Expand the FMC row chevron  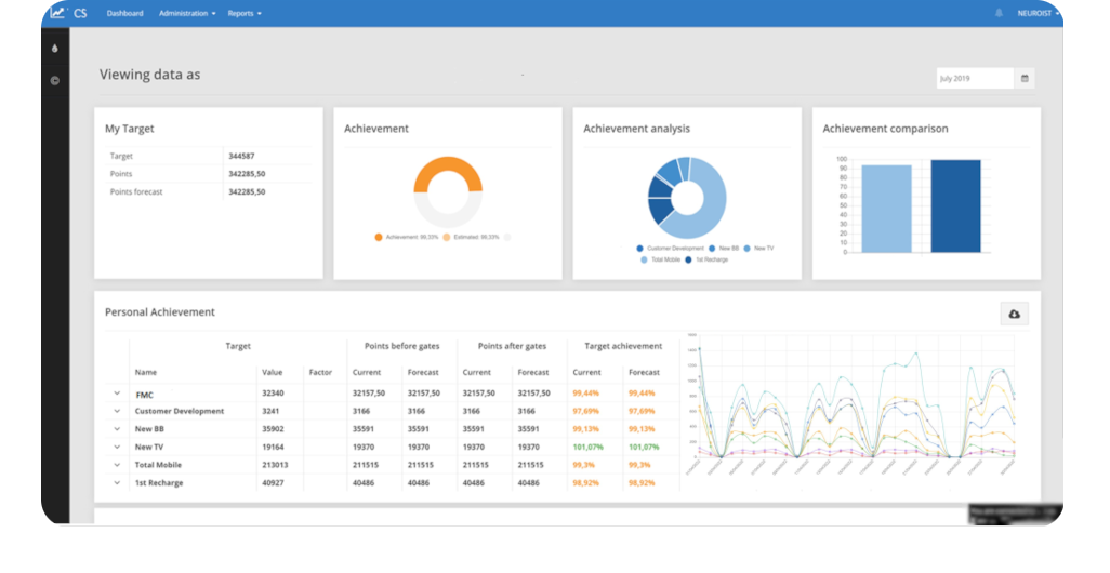[117, 394]
